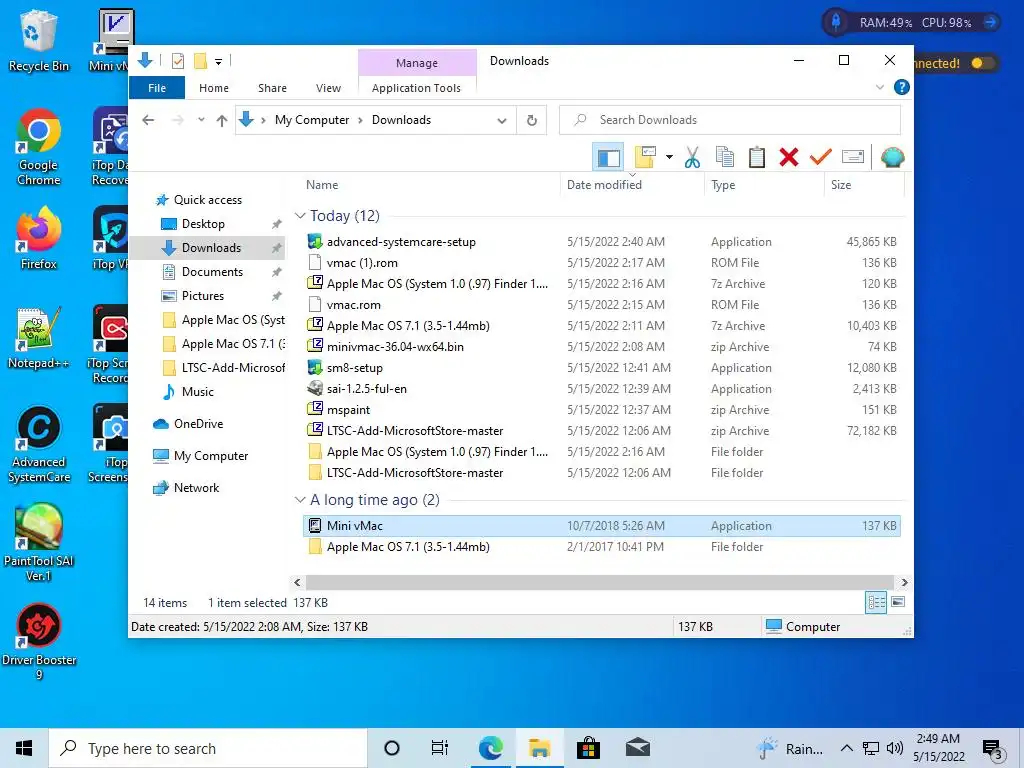Viewport: 1024px width, 768px height.
Task: Click the shell globe icon in toolbar
Action: pos(892,157)
